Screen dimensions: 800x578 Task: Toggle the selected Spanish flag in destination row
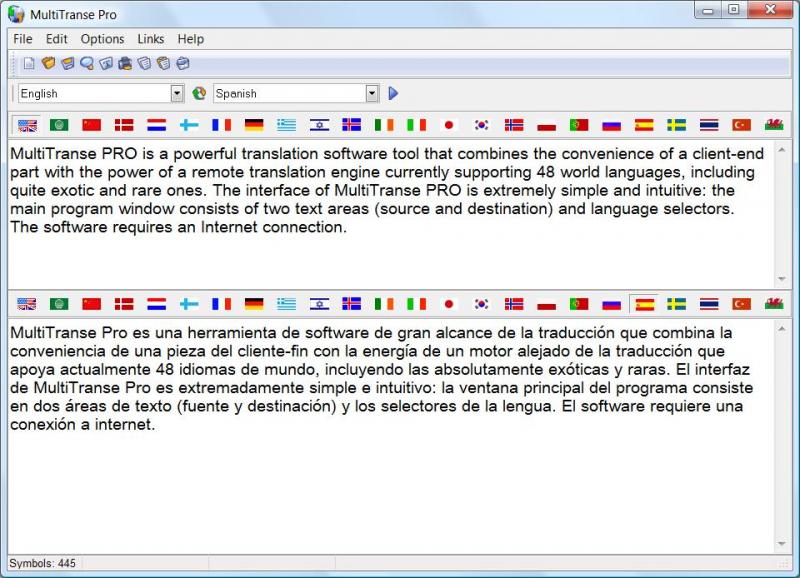tap(644, 304)
